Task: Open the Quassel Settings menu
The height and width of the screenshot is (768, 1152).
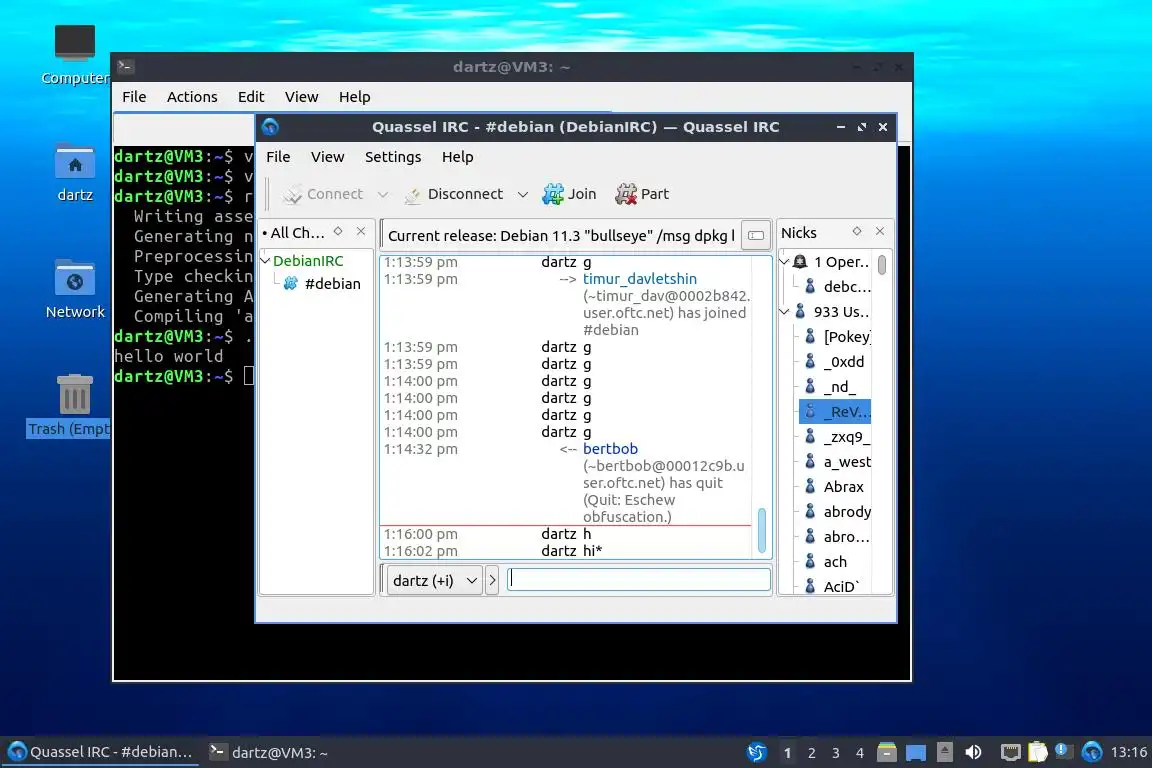Action: click(393, 157)
